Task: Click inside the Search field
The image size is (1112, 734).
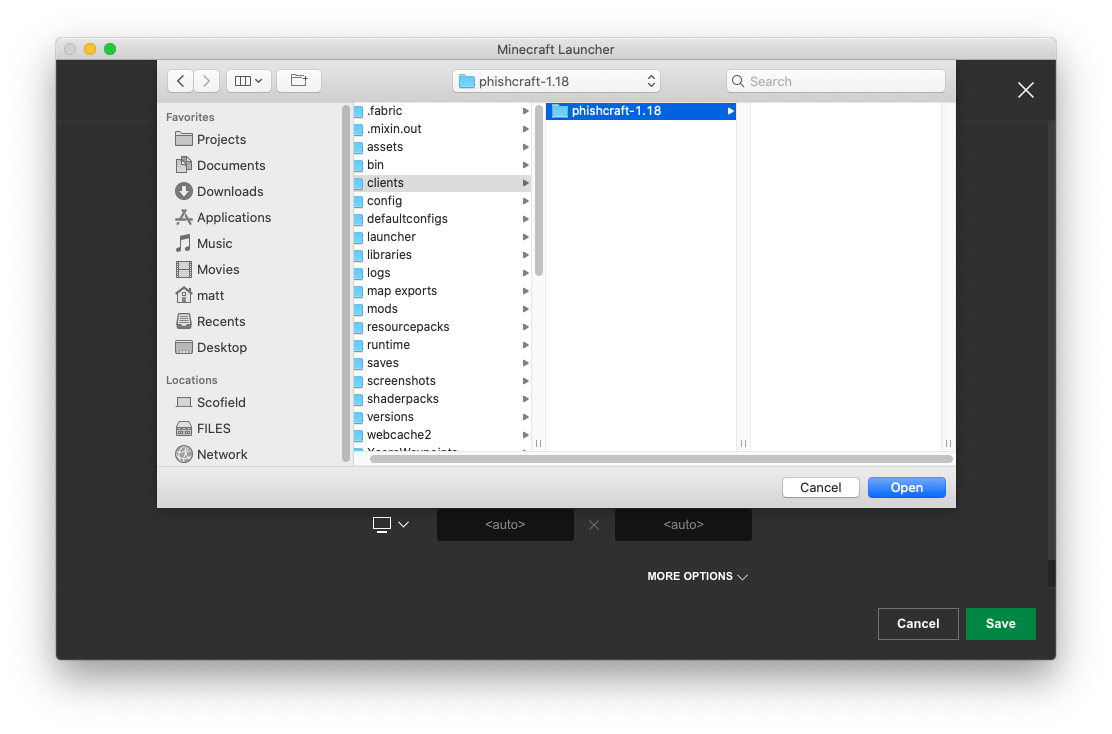Action: point(835,80)
